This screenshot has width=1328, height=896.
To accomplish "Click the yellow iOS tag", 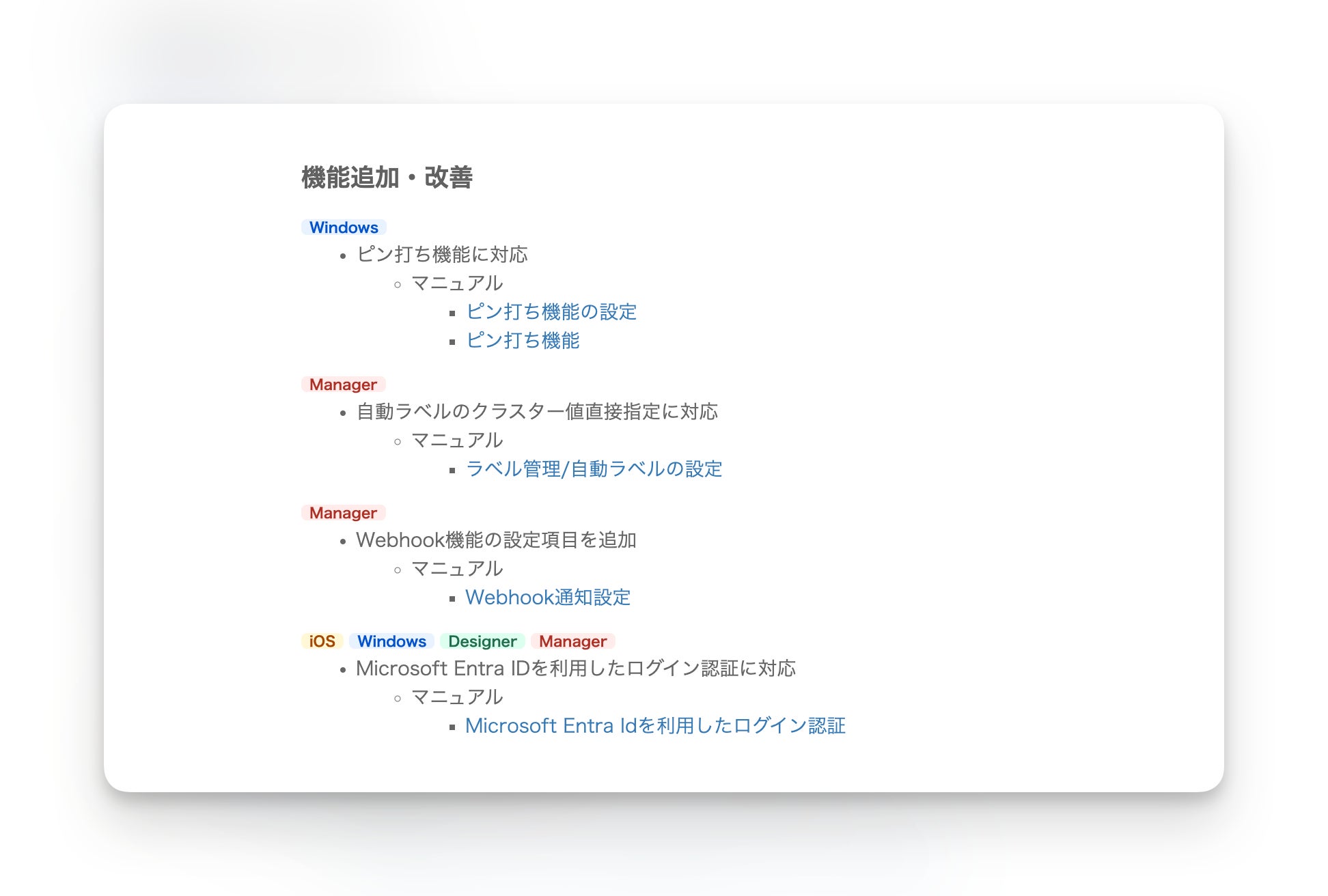I will click(x=322, y=641).
